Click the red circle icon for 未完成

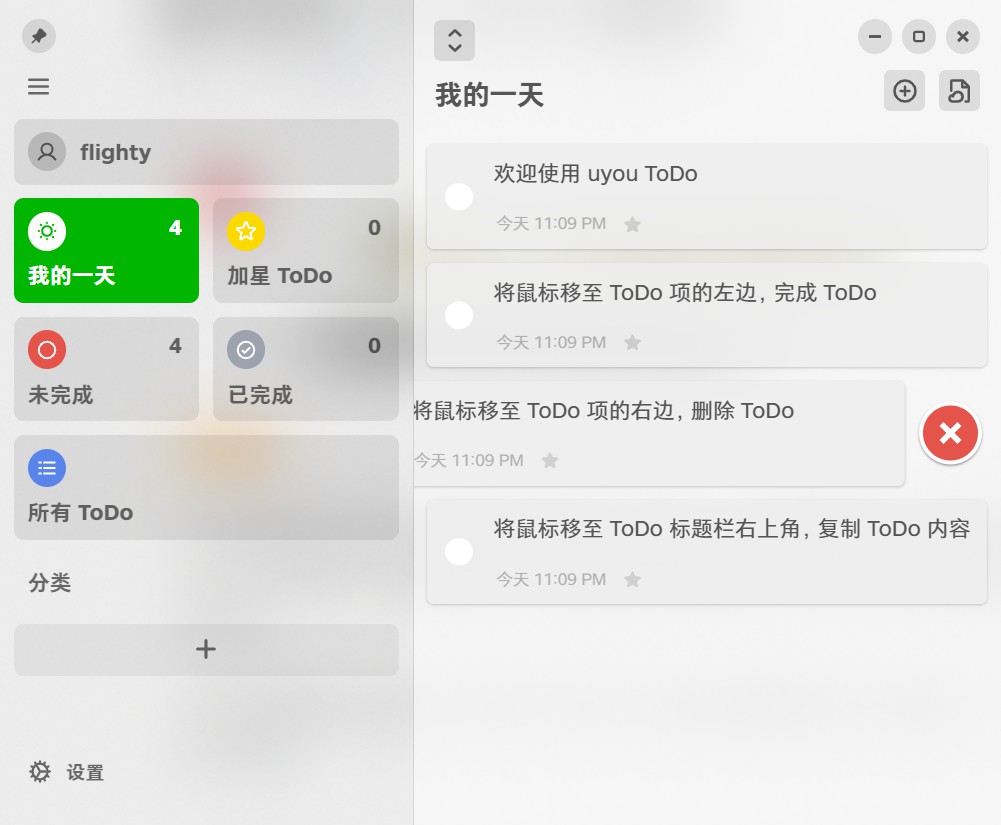click(47, 350)
